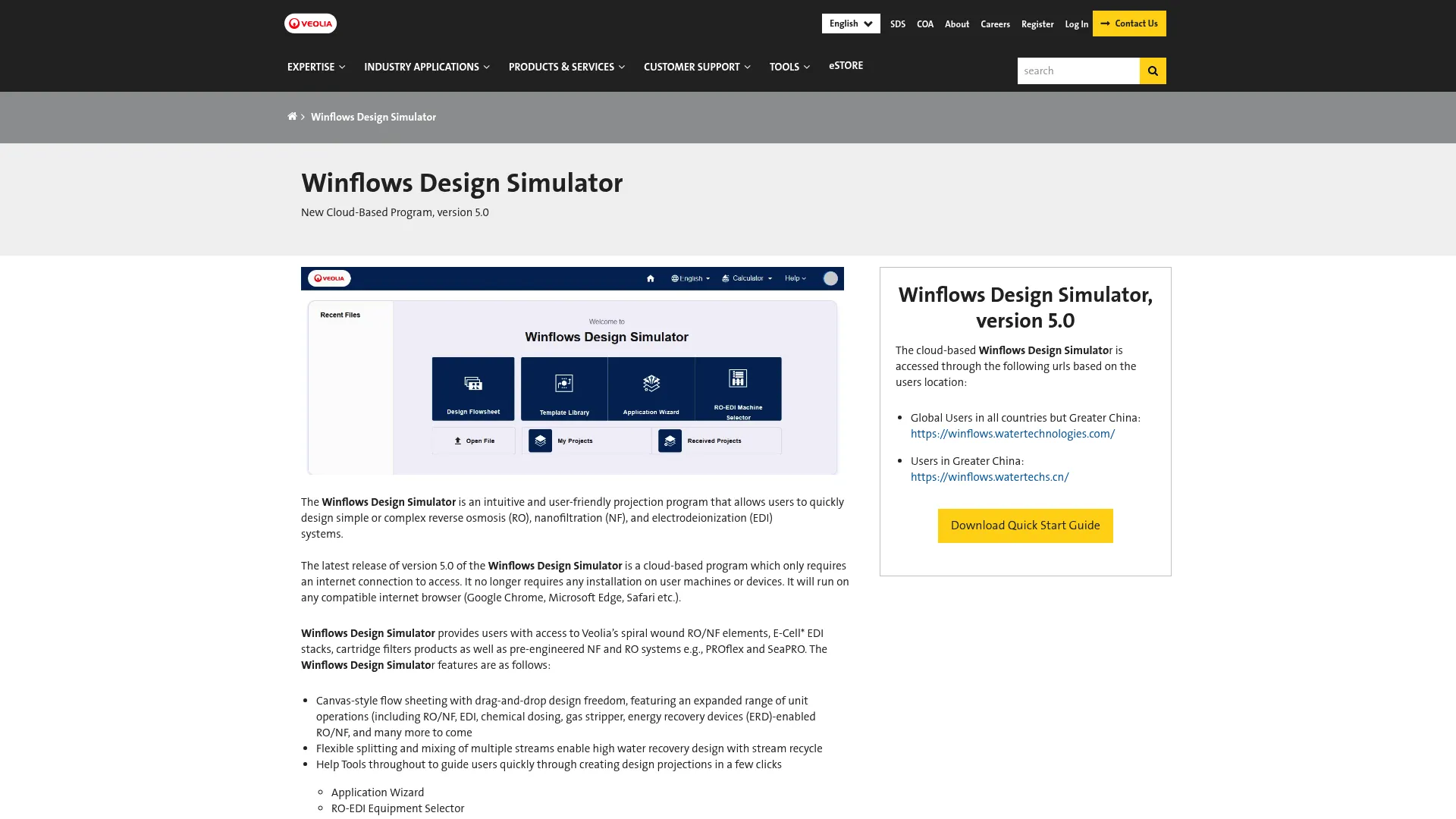The height and width of the screenshot is (819, 1456).
Task: Go to home via breadcrumb house icon
Action: click(292, 117)
